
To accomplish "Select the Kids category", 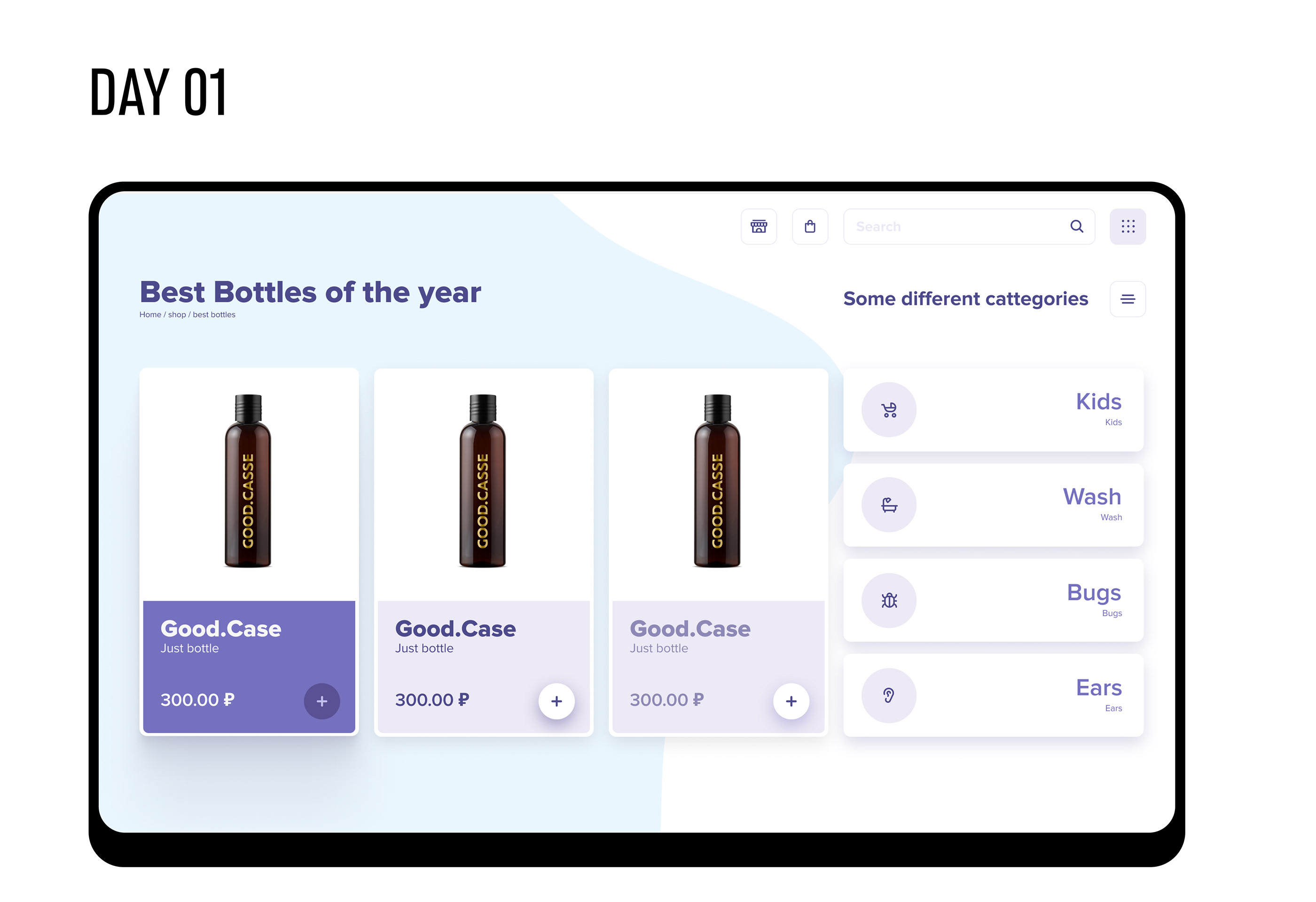I will [1098, 402].
